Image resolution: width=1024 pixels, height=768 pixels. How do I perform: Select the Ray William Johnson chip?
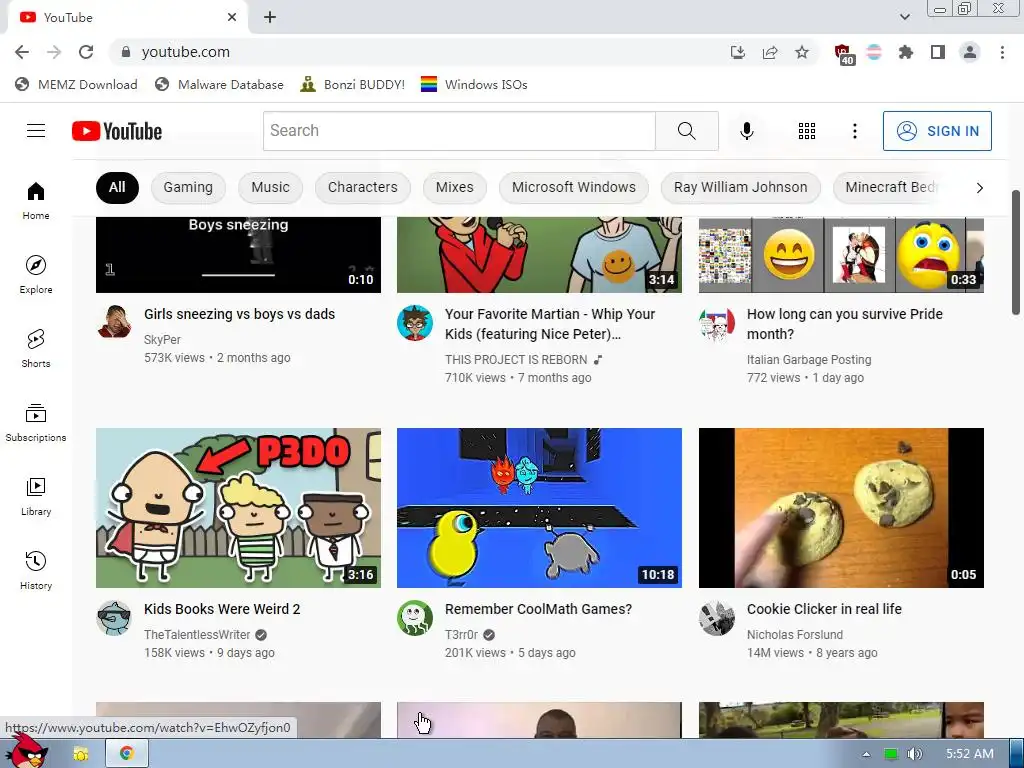point(741,188)
